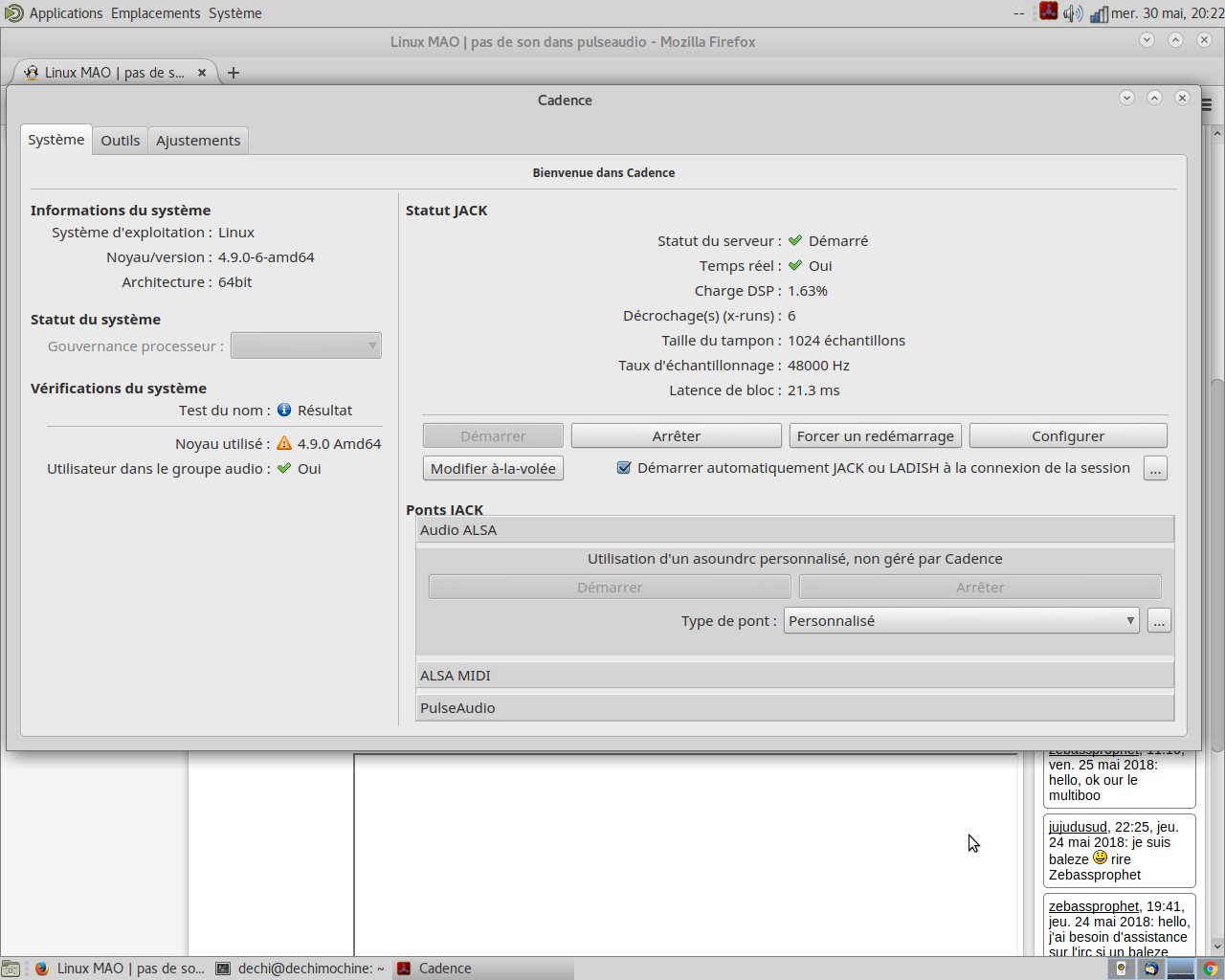Open the network signal indicator
1225x980 pixels.
[1099, 13]
